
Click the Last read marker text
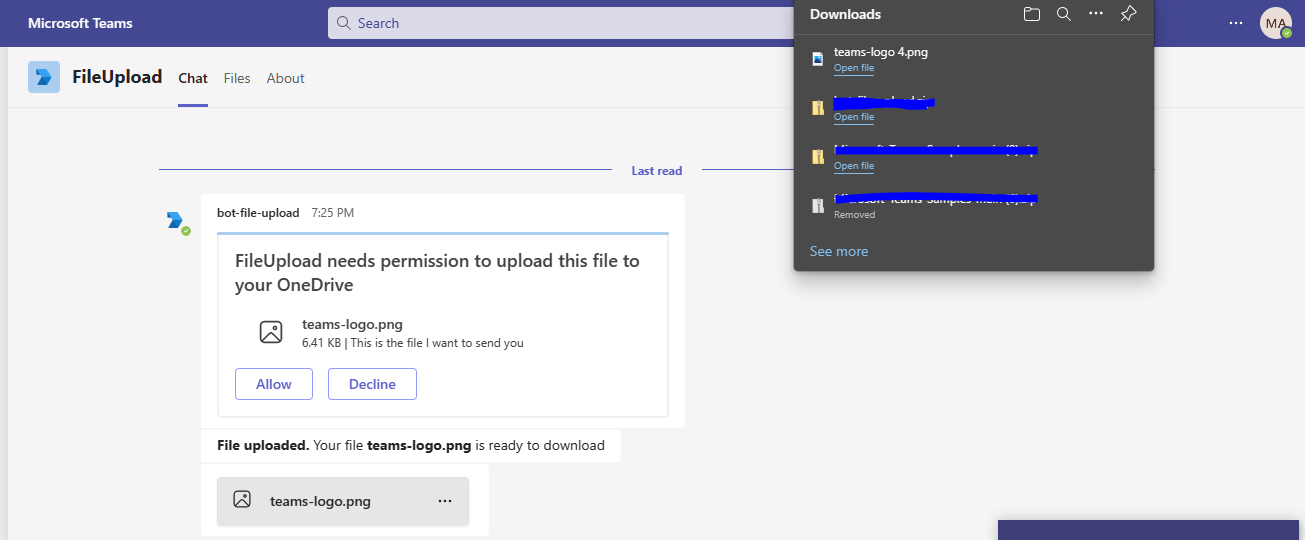point(657,171)
